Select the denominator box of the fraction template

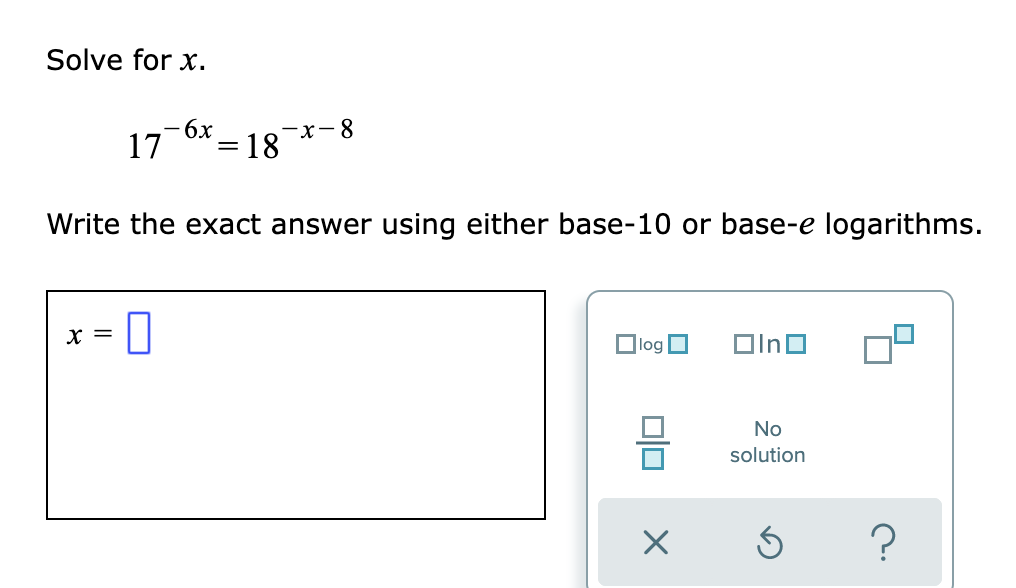(x=651, y=461)
